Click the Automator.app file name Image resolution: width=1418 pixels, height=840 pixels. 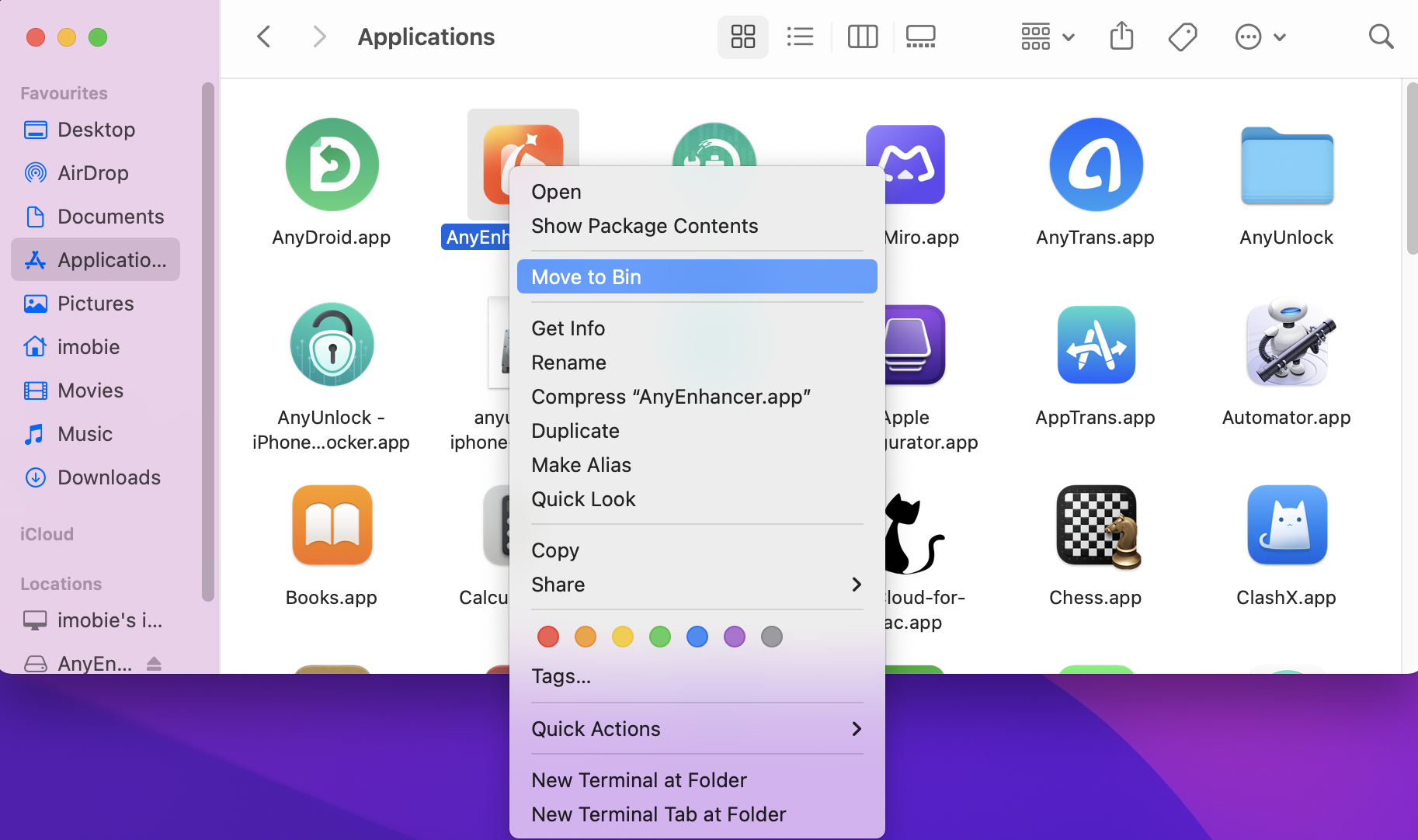click(x=1287, y=418)
